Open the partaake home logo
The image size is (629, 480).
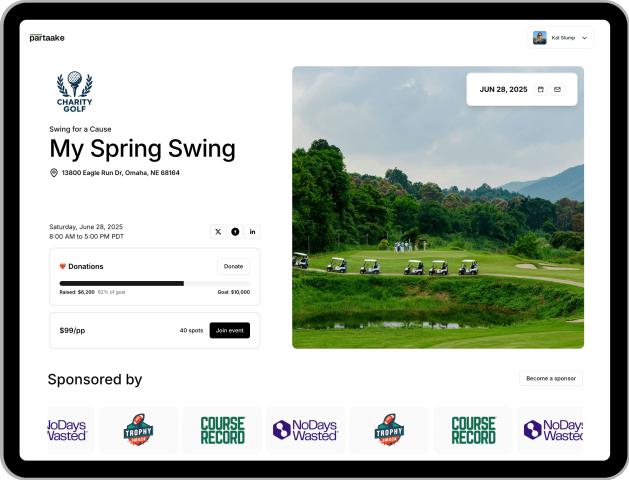(x=47, y=38)
